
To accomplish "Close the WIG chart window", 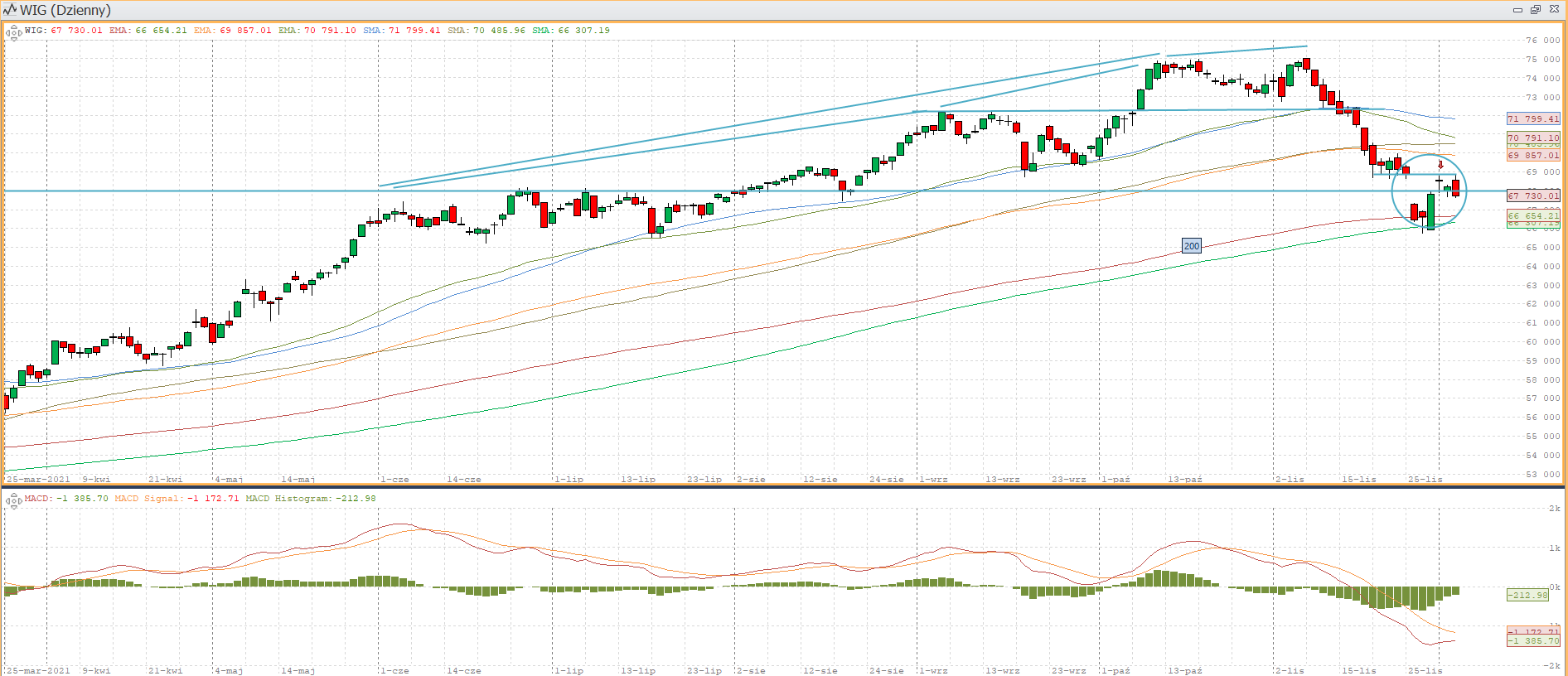I will [1554, 10].
